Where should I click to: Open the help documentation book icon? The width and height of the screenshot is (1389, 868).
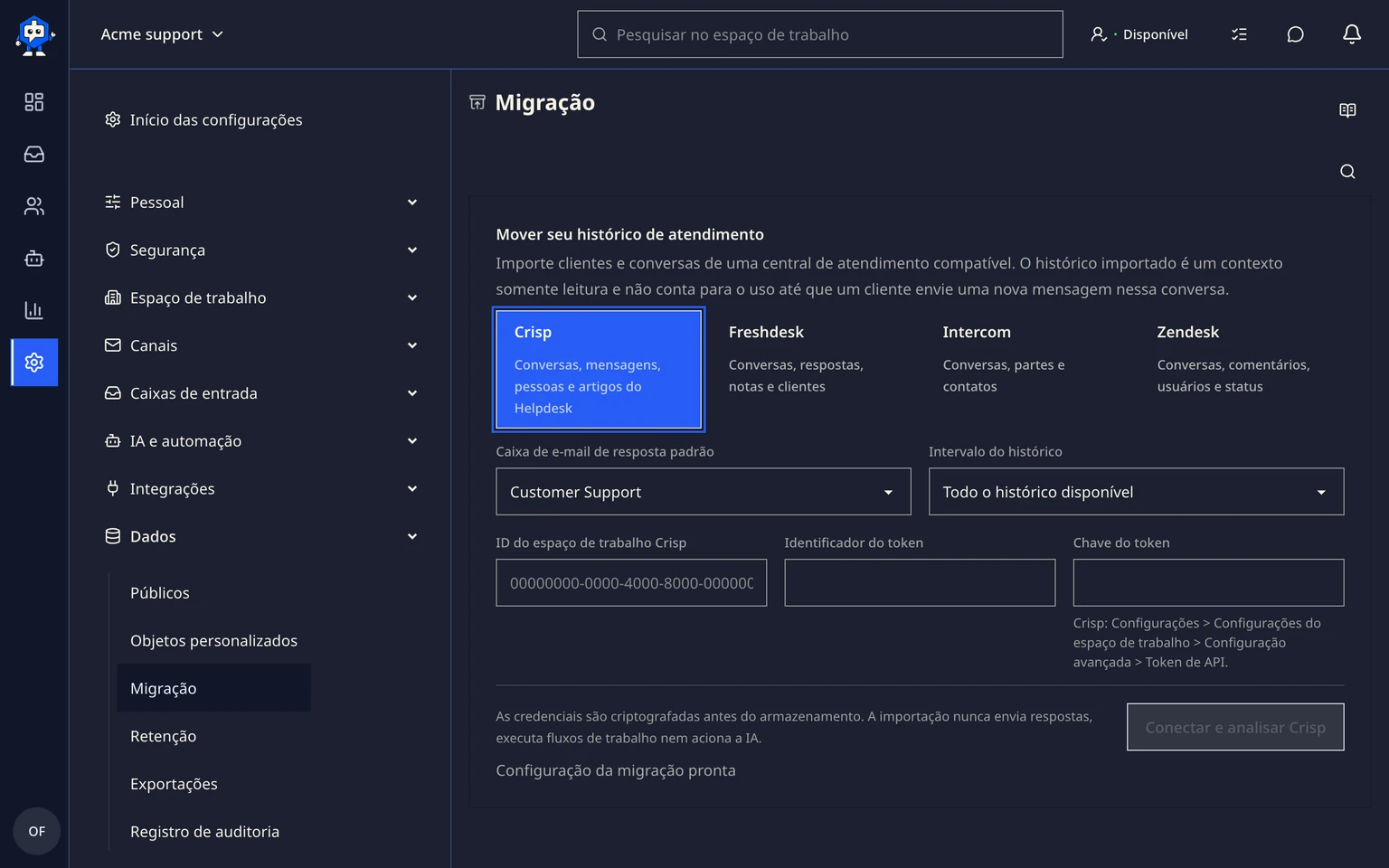click(1347, 110)
